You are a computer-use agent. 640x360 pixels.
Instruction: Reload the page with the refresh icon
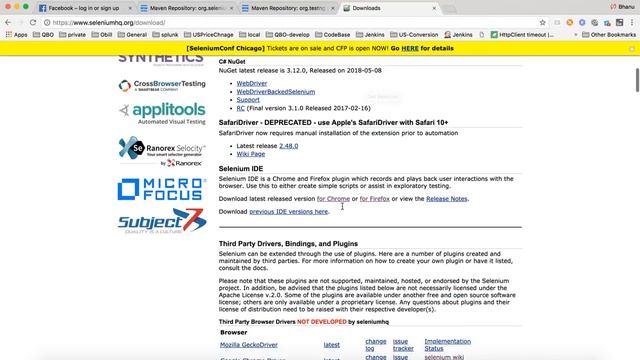[33, 22]
